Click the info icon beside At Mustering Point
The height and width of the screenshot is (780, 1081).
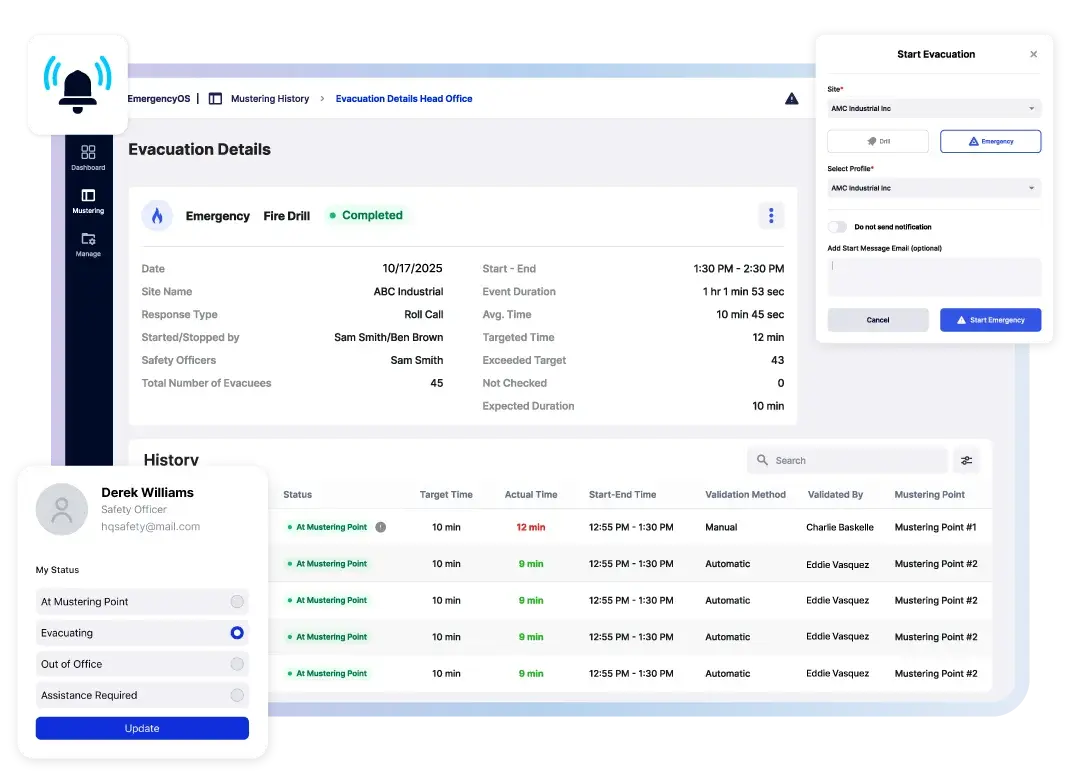coord(381,527)
